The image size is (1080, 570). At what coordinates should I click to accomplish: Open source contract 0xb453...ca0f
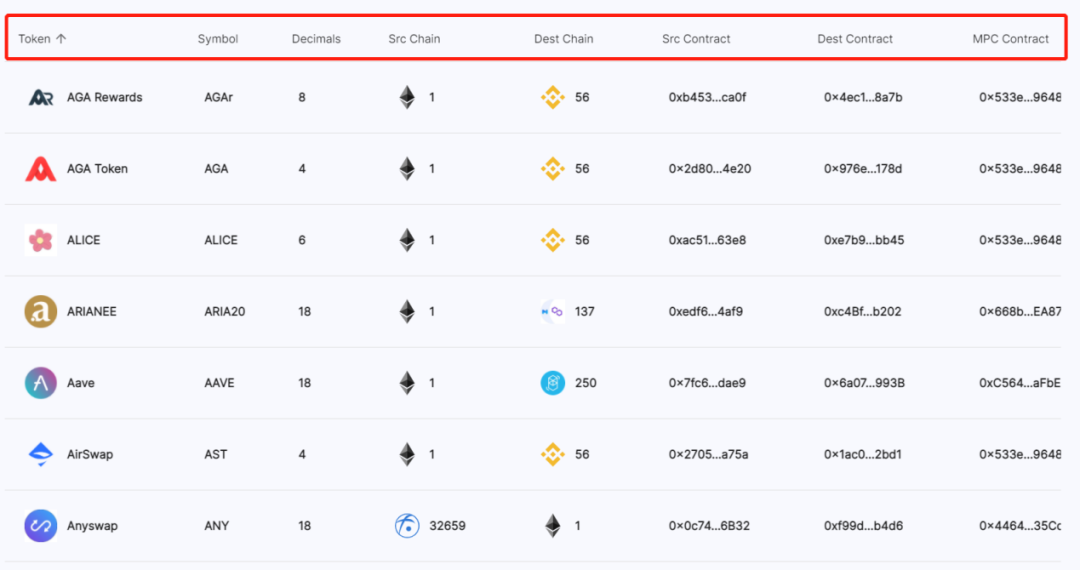tap(707, 98)
